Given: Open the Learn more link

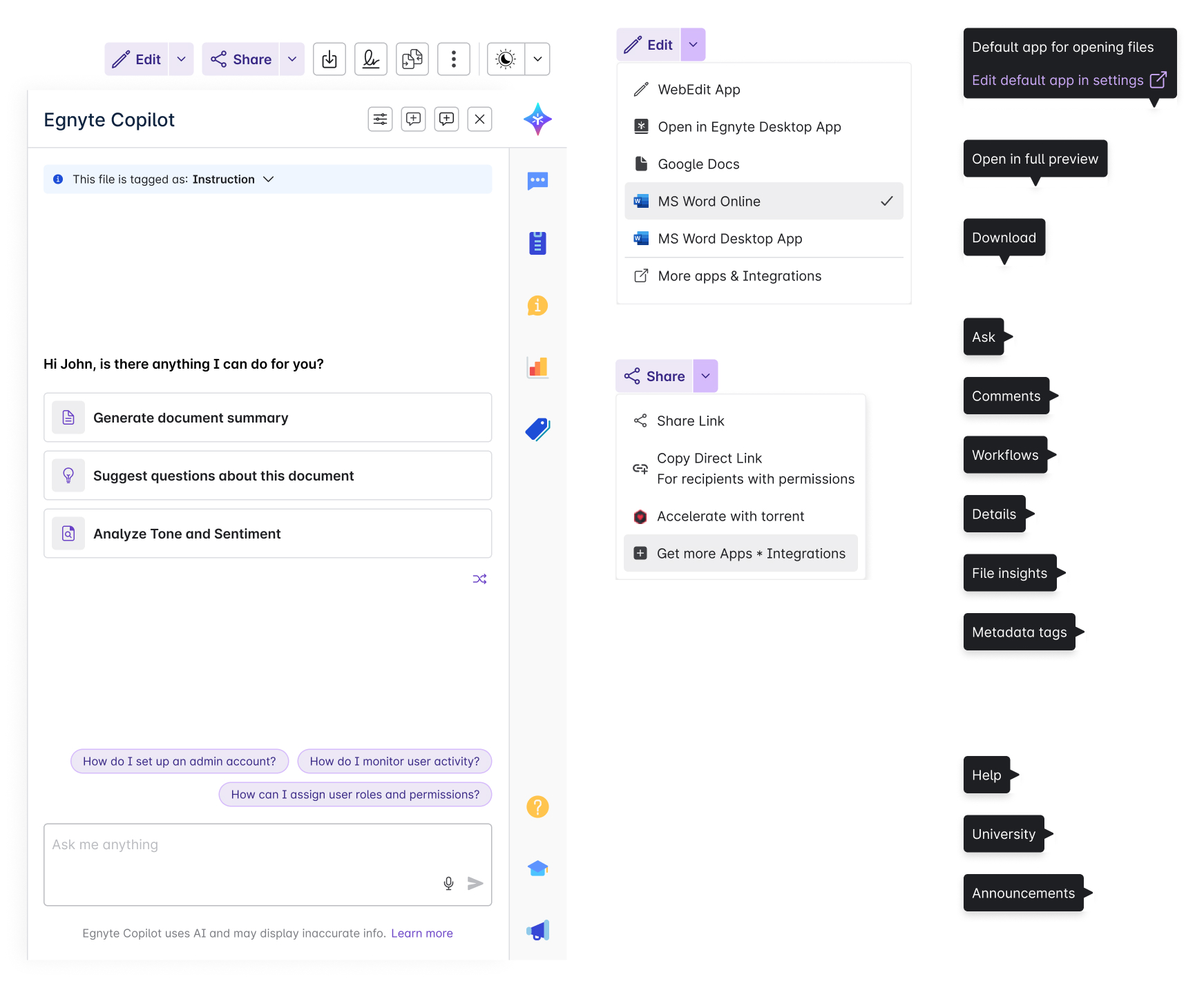Looking at the screenshot, I should point(422,933).
